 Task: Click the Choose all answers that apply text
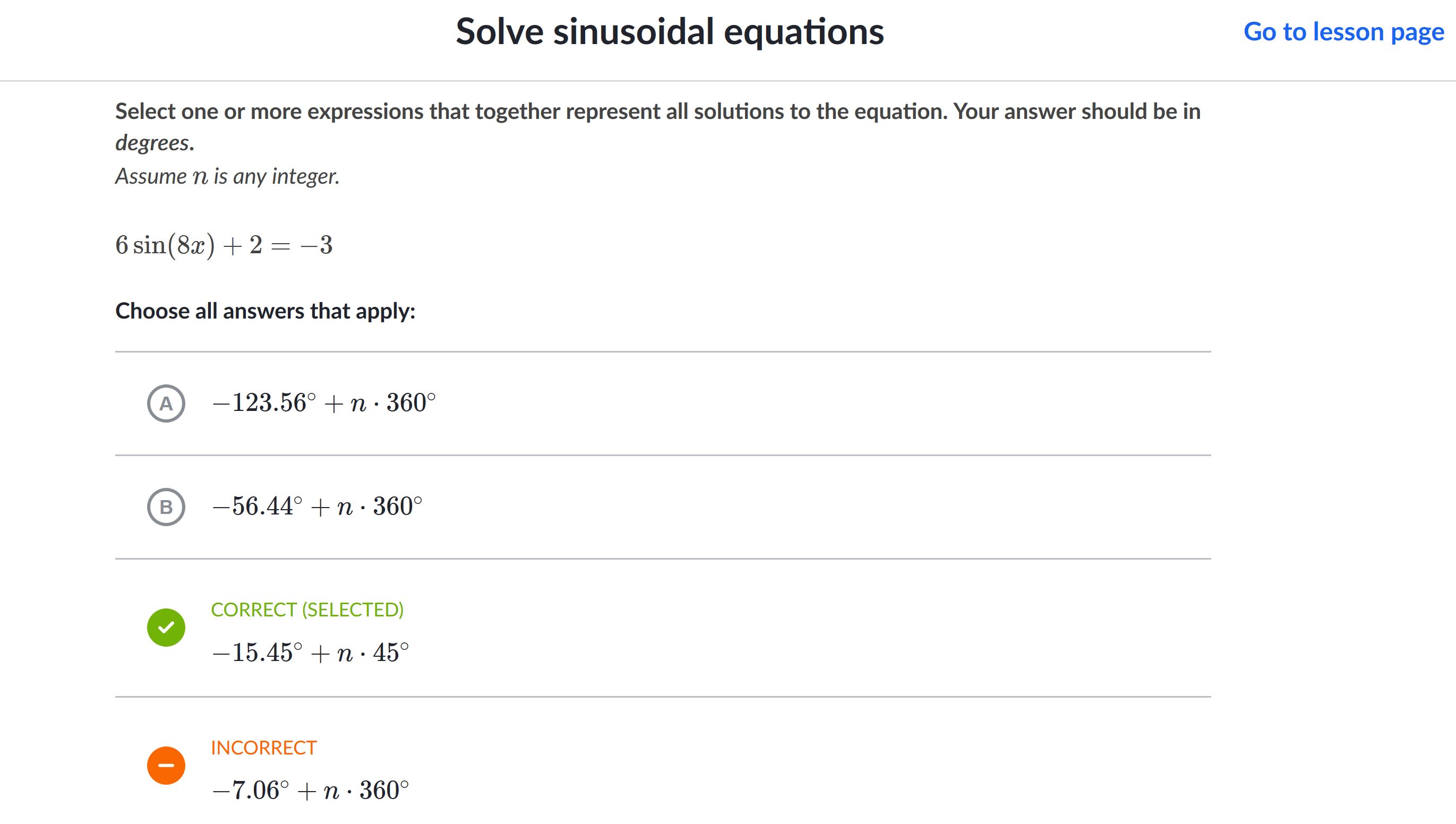tap(265, 311)
